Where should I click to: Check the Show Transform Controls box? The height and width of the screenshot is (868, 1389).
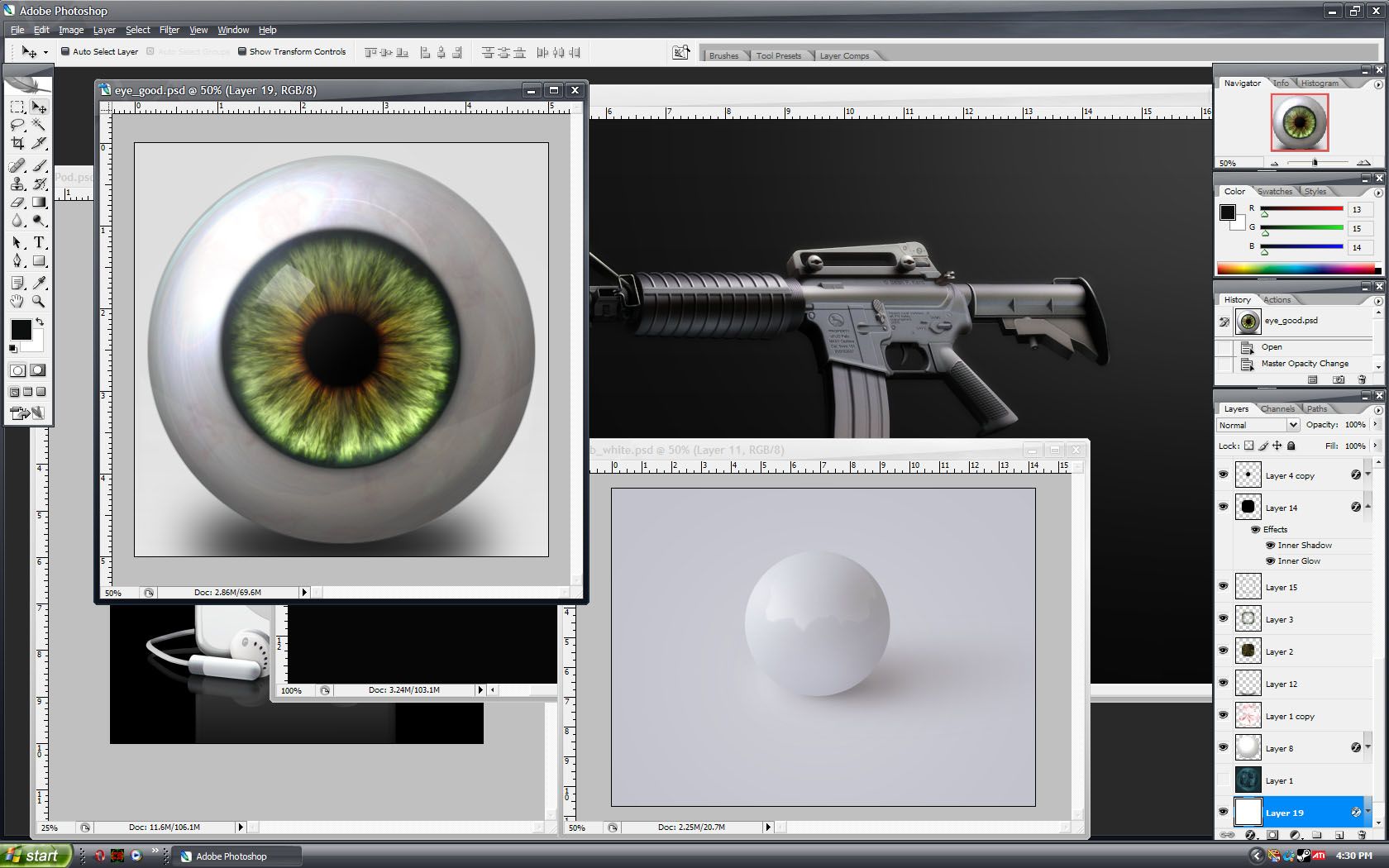pos(242,51)
